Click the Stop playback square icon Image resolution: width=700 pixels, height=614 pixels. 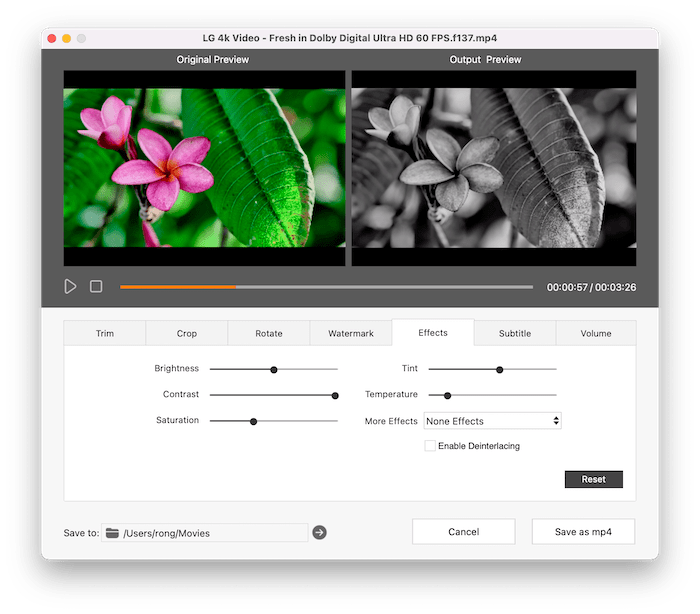coord(96,287)
